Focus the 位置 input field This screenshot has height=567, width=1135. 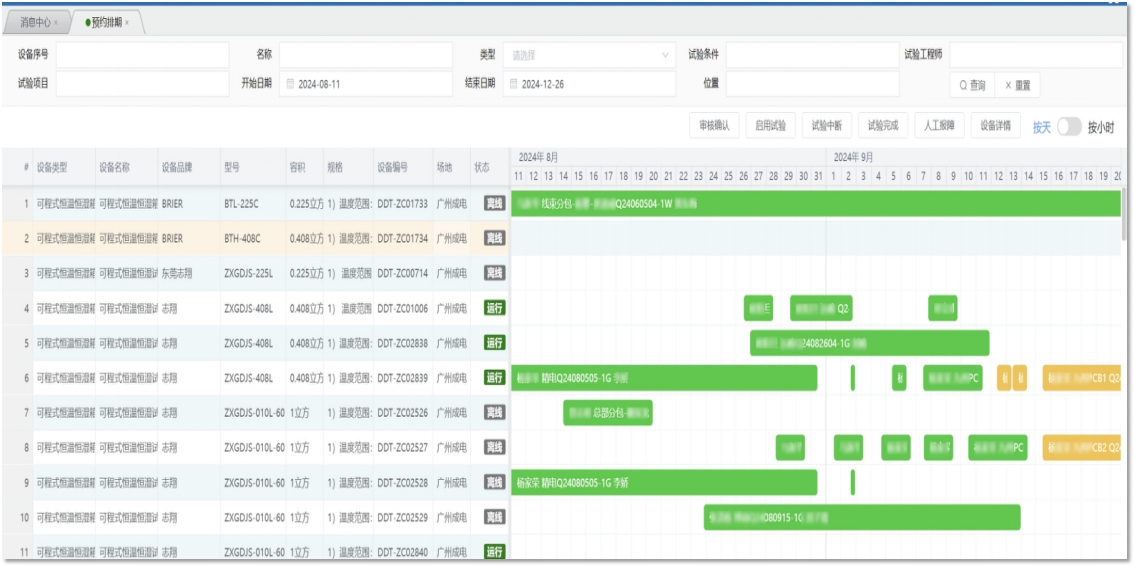812,84
